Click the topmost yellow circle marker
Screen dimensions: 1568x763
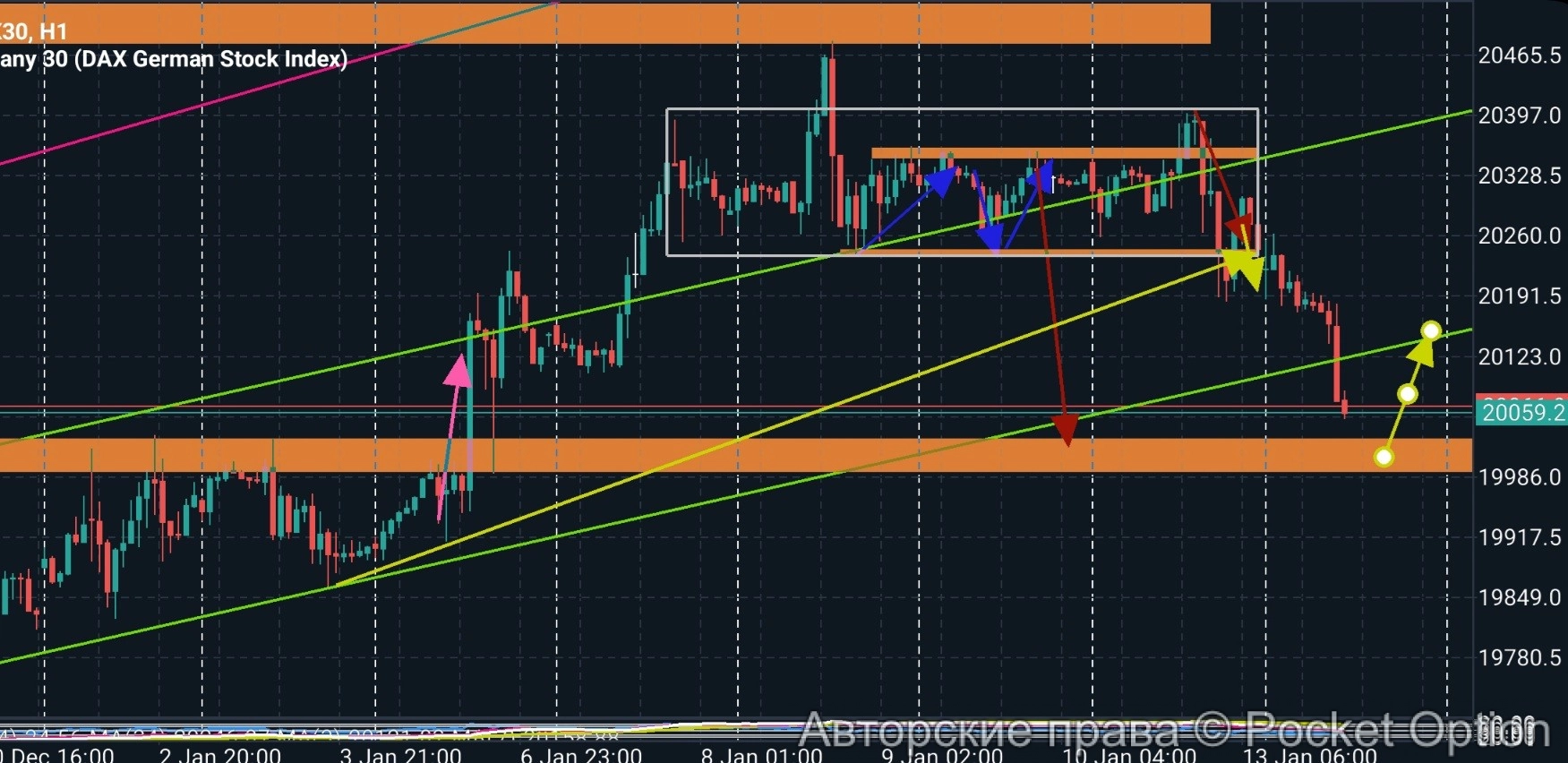[x=1430, y=331]
